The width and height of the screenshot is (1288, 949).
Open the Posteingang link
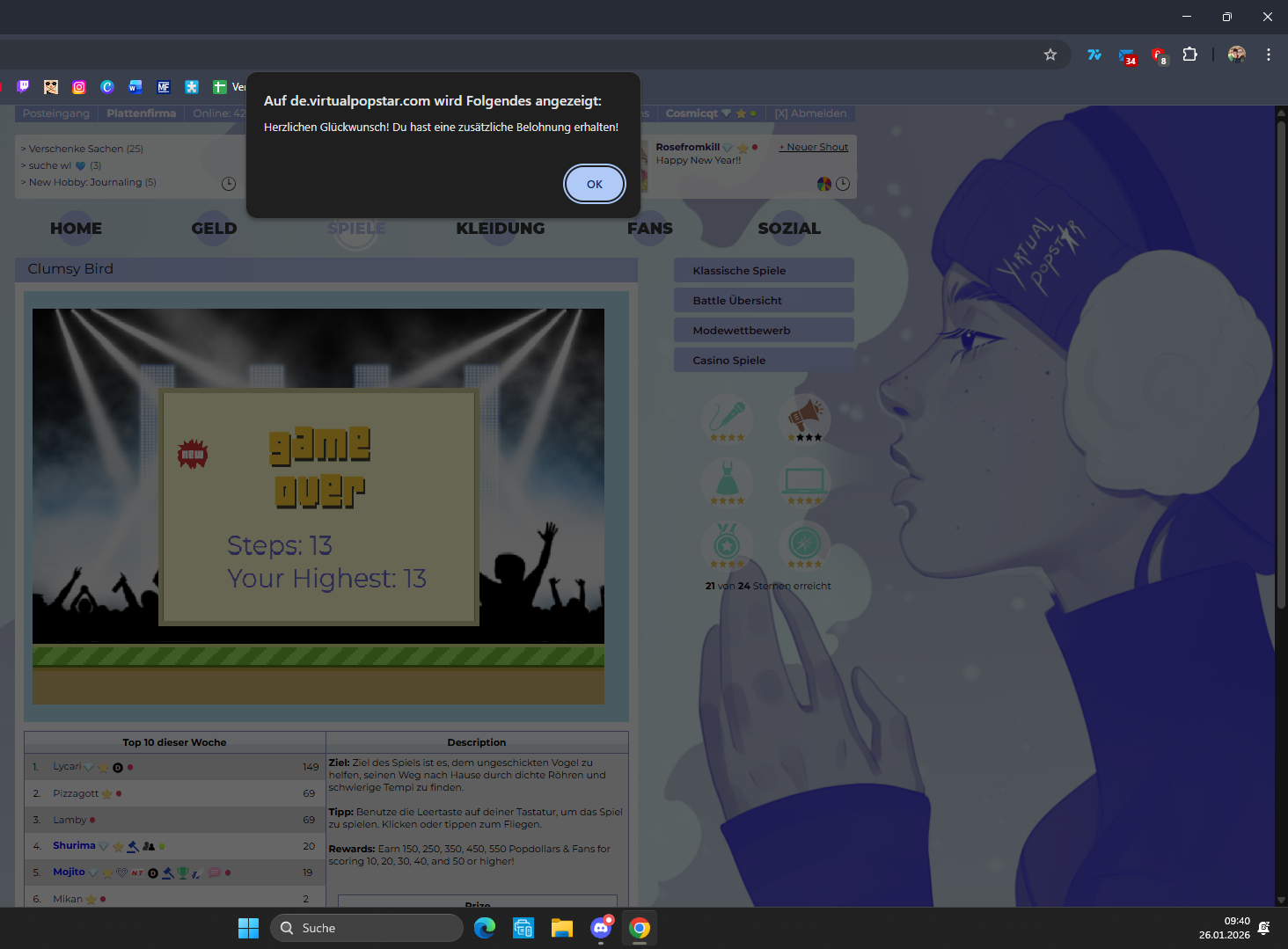tap(56, 113)
